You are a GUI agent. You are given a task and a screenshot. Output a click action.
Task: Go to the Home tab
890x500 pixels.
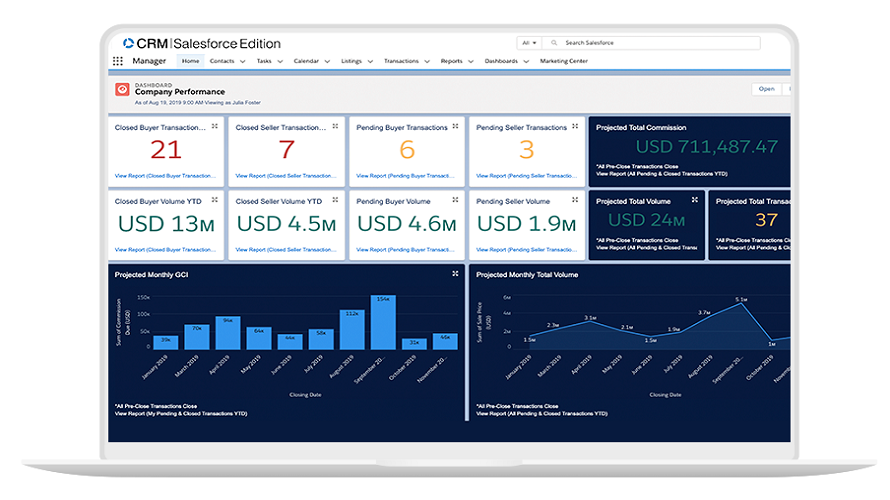190,61
